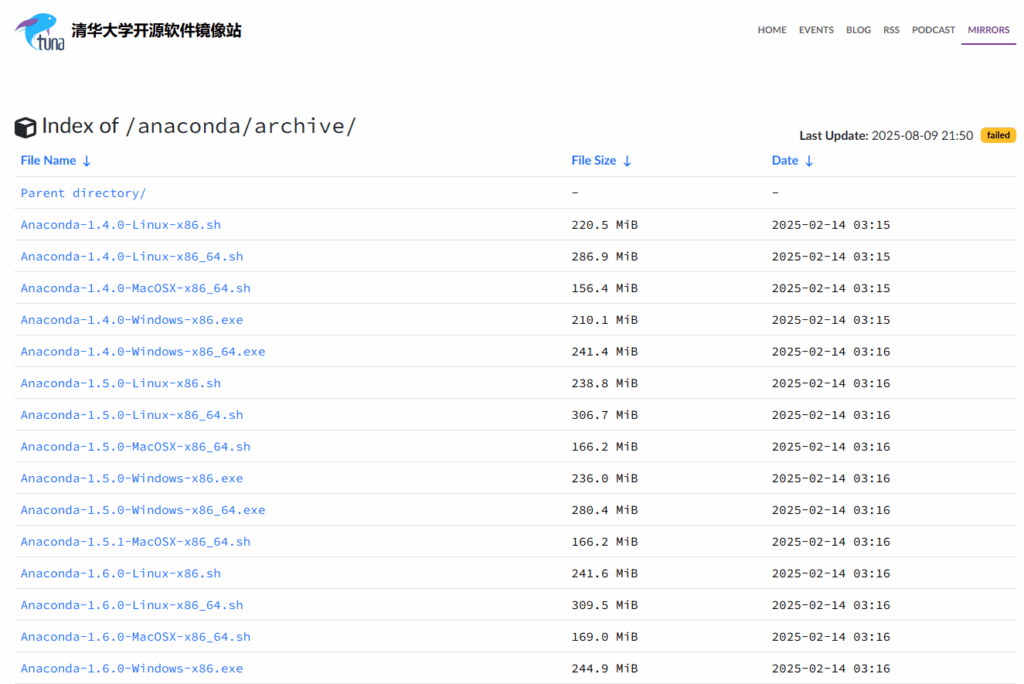Open the PODCAST page link
Viewport: 1024px width, 684px height.
(x=933, y=30)
